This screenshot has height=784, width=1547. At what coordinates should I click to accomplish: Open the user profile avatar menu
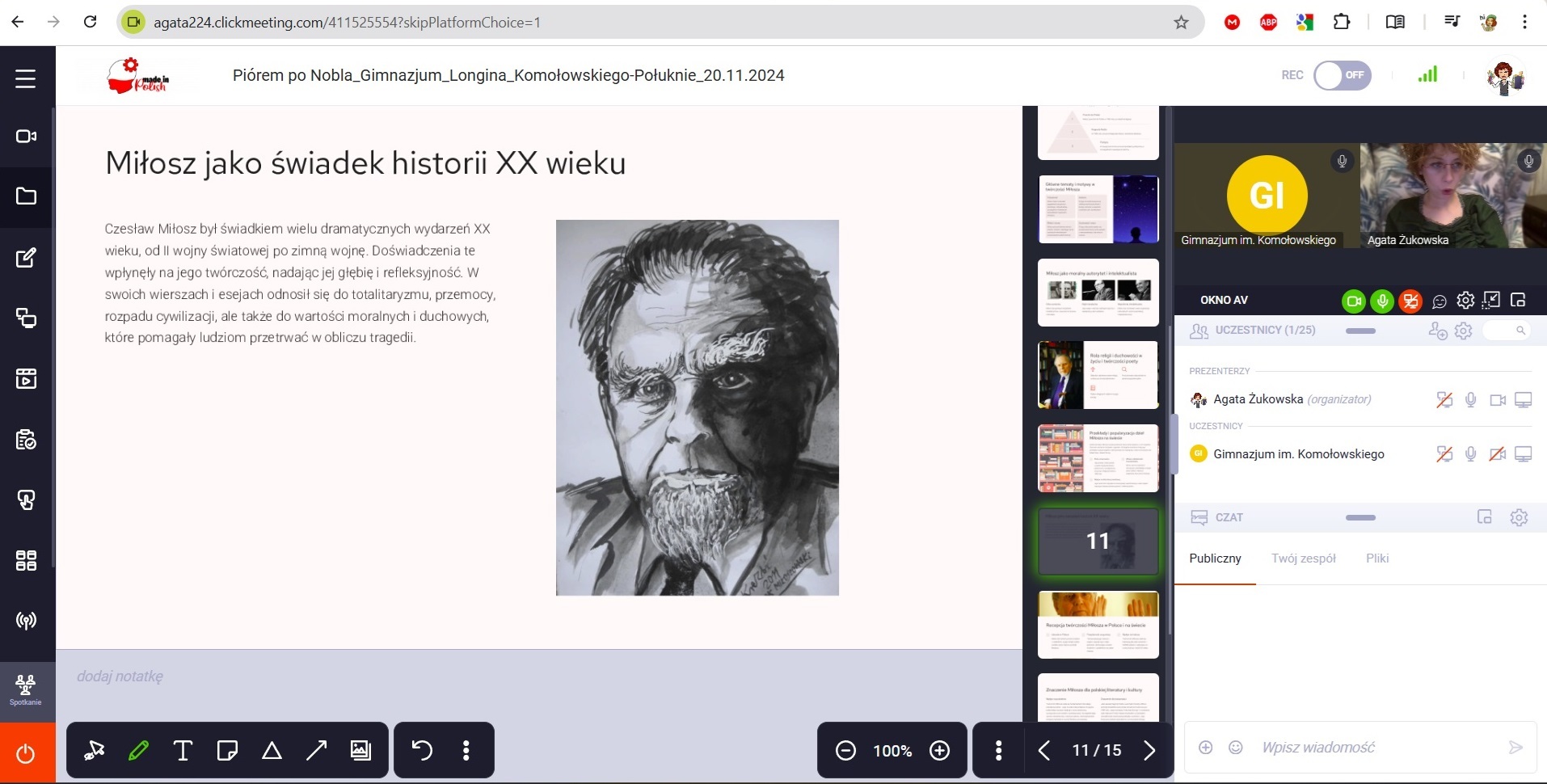1505,77
